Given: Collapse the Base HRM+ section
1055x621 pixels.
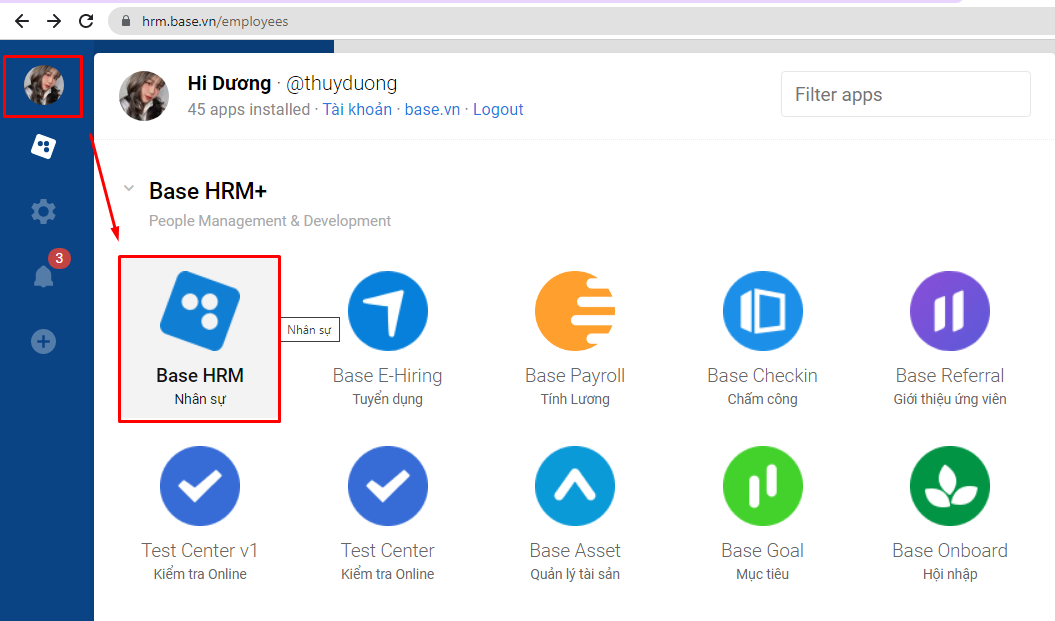Looking at the screenshot, I should [128, 187].
